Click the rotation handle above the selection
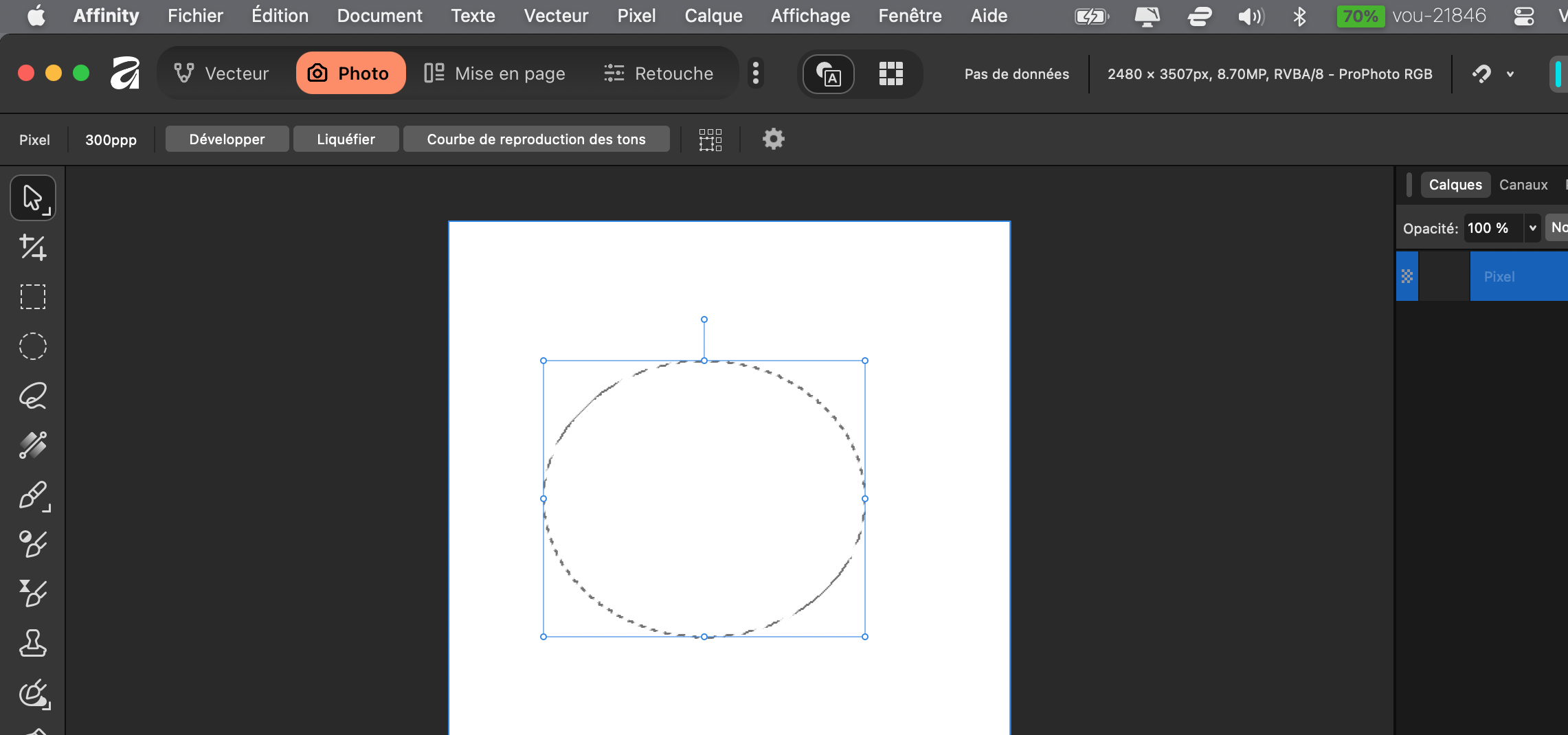The height and width of the screenshot is (735, 1568). (x=704, y=319)
